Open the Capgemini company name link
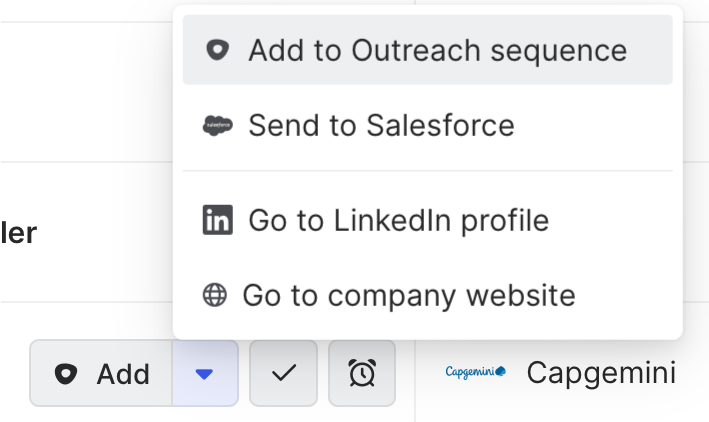This screenshot has height=422, width=709. [x=601, y=373]
